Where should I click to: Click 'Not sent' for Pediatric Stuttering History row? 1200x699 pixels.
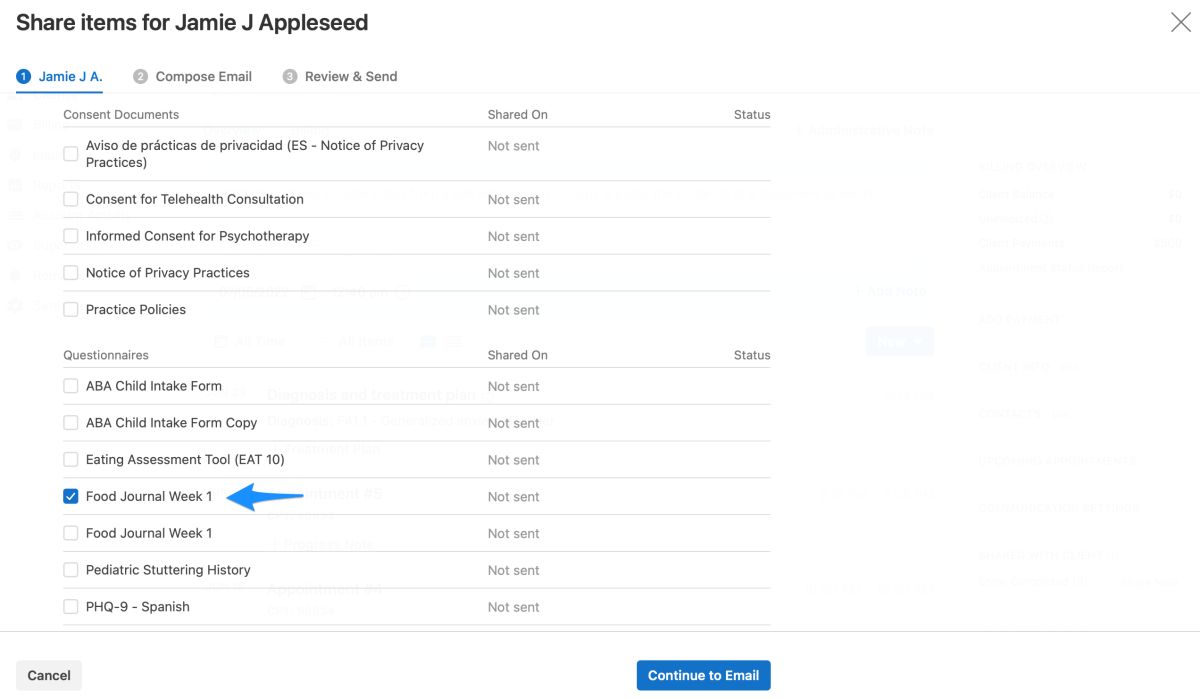514,570
